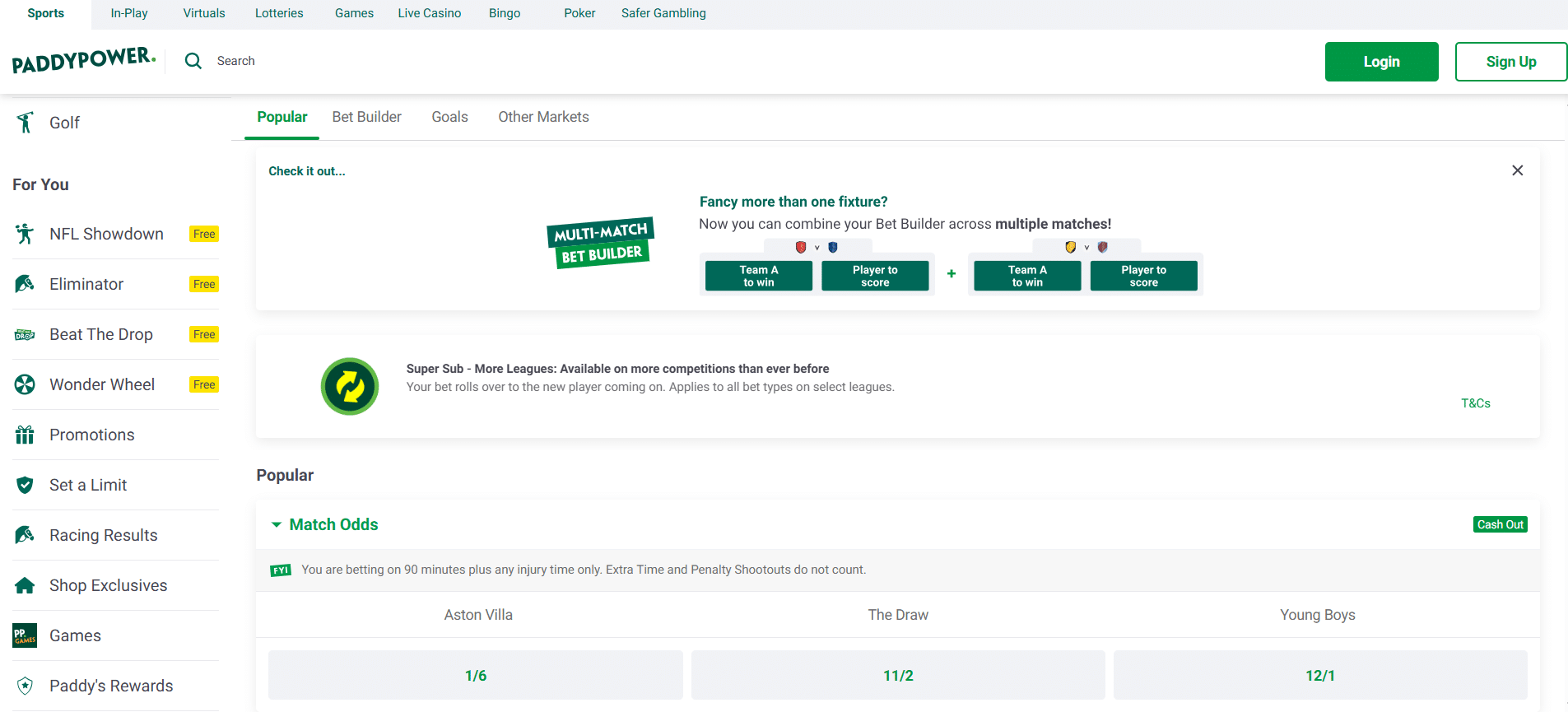Click the Cash Out badge
This screenshot has height=712, width=1568.
pos(1500,524)
